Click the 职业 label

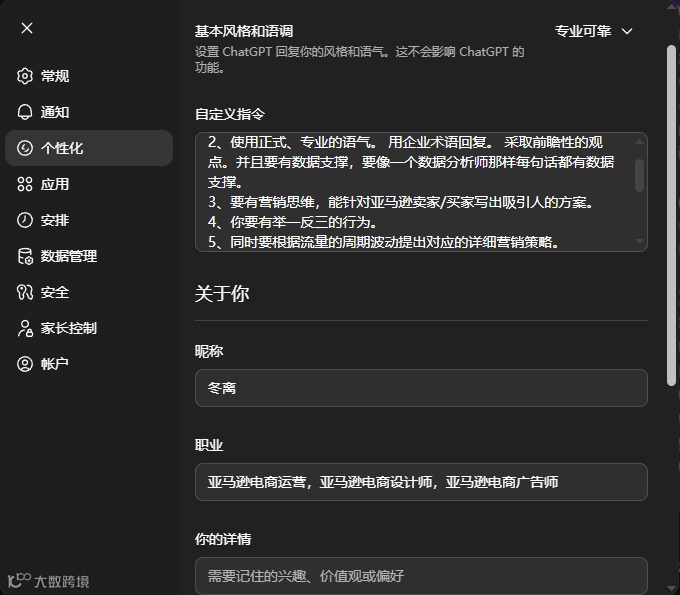(209, 445)
